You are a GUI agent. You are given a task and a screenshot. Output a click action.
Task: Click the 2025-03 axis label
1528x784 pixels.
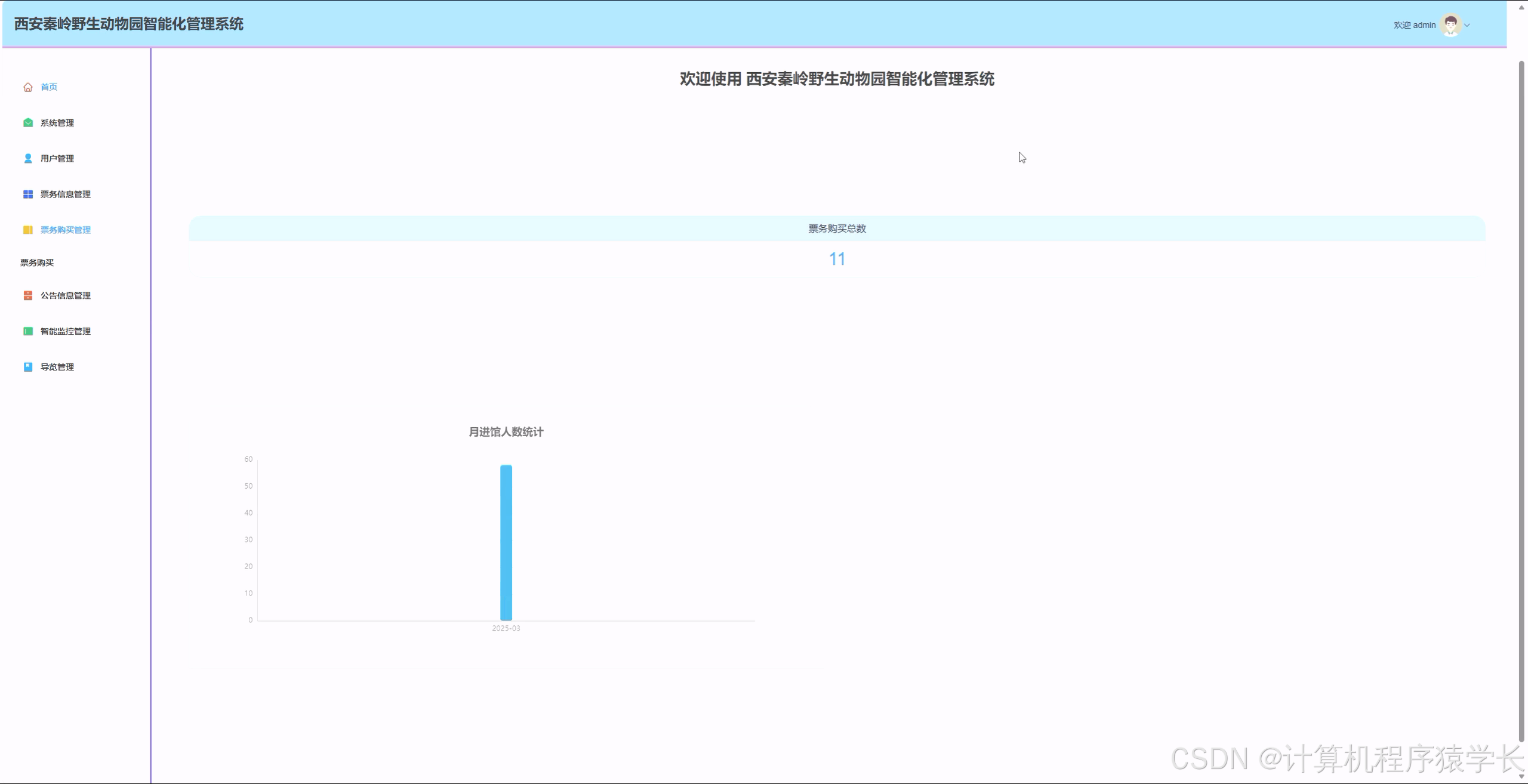tap(506, 628)
